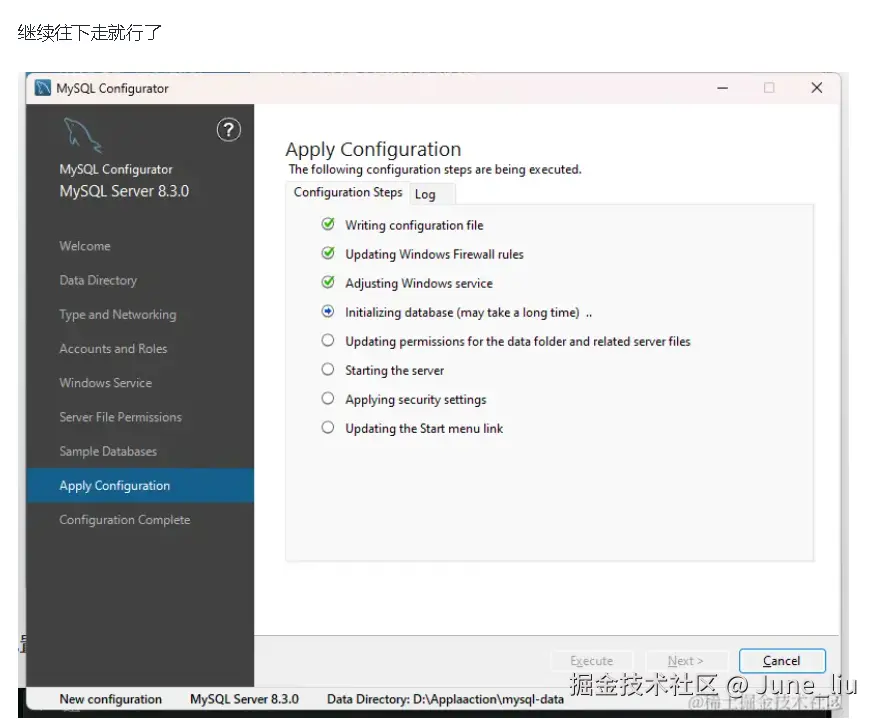Click 'MySQL Server 8.3.0' in status bar
The width and height of the screenshot is (879, 719).
pos(244,699)
